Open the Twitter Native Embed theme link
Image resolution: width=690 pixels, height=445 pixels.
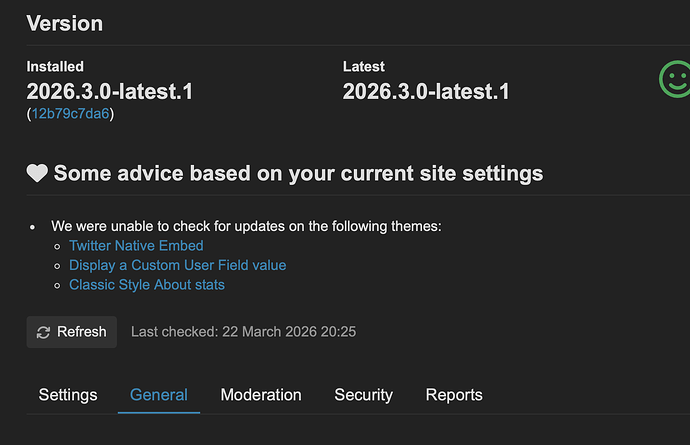coord(136,246)
